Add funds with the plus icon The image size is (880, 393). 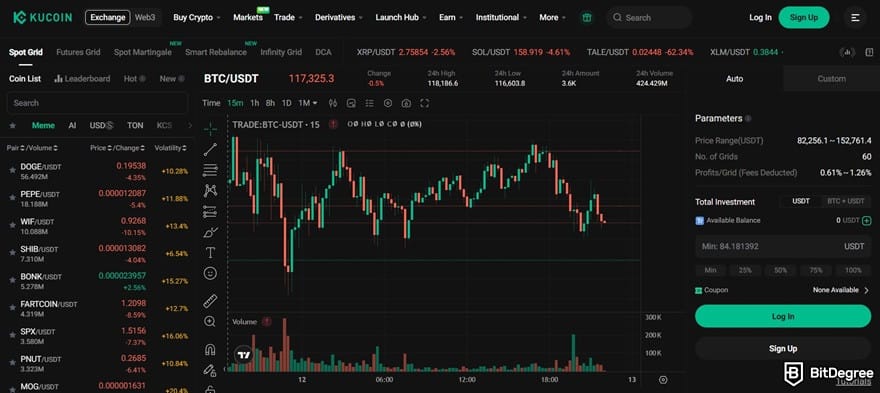[867, 221]
